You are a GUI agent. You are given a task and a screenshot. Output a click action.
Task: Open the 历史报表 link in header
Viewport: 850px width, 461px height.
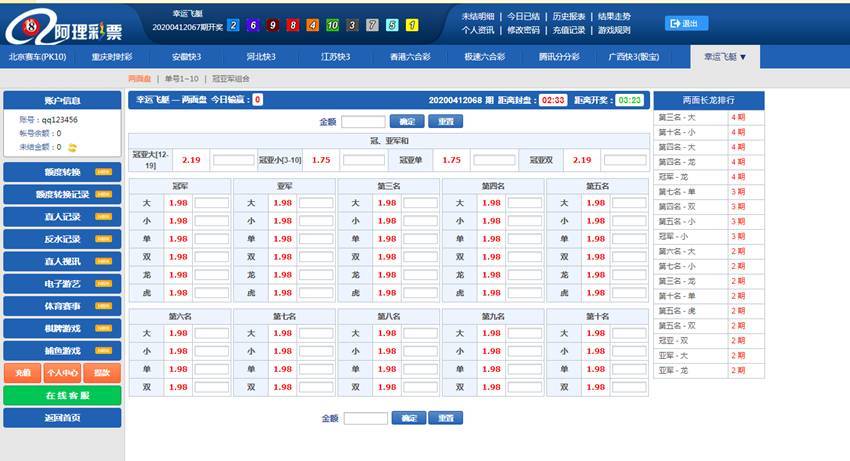pos(569,17)
